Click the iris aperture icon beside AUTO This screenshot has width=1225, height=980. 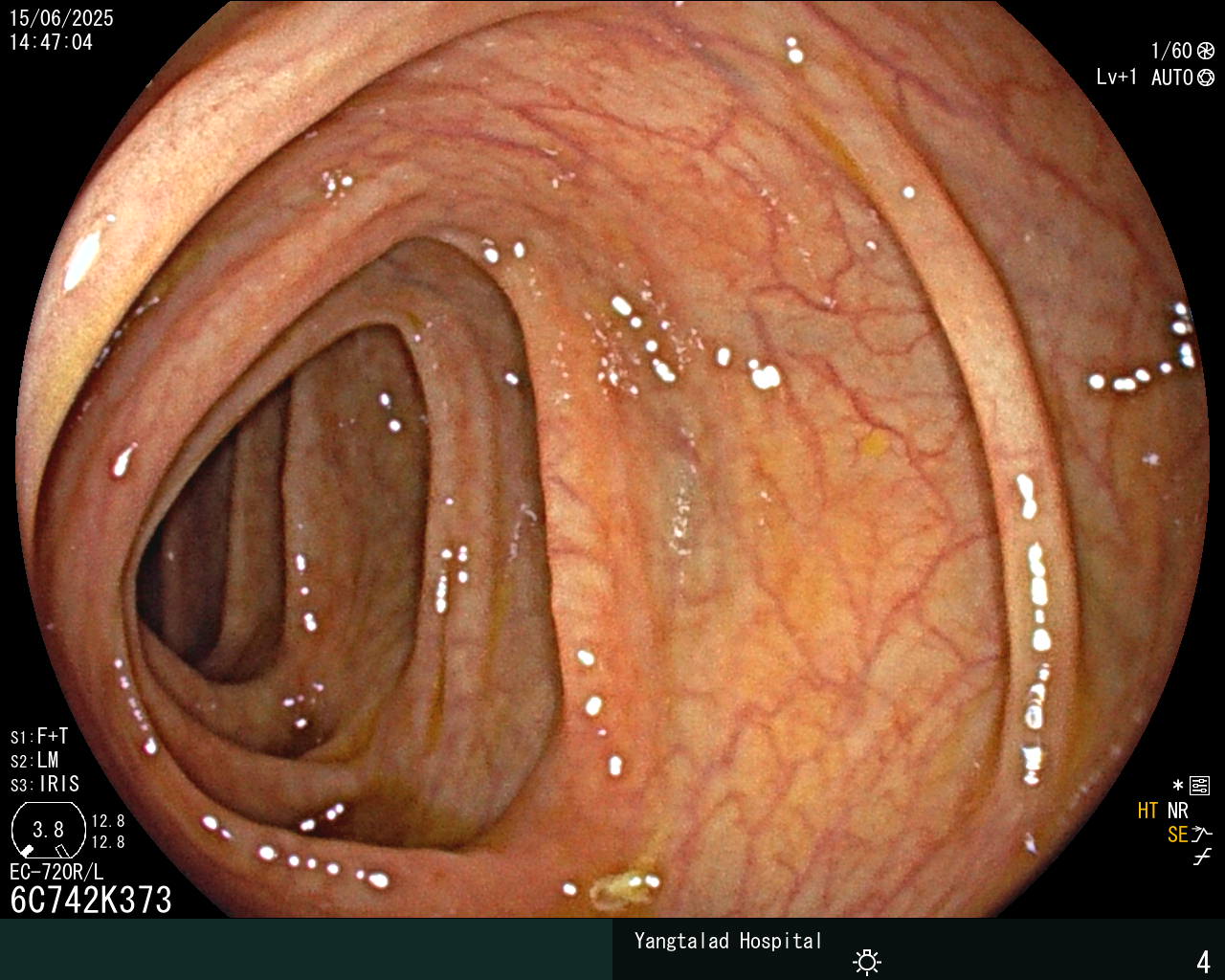pyautogui.click(x=1205, y=78)
